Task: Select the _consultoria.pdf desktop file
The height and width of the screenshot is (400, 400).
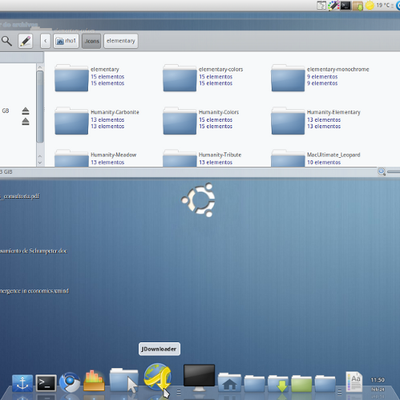Action: point(20,196)
